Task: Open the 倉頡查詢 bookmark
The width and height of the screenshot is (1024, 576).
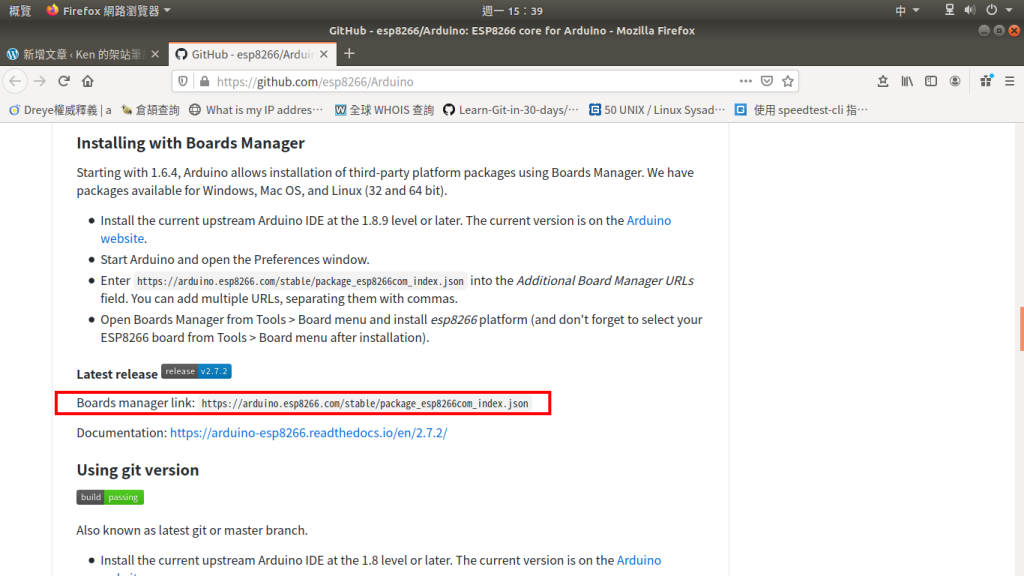Action: pos(151,110)
